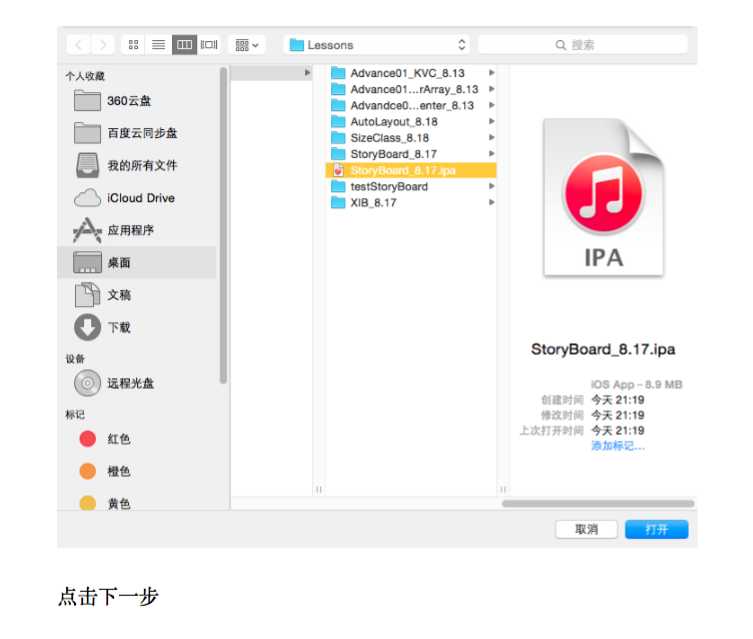The height and width of the screenshot is (639, 753).
Task: Open 下载 Downloads in the sidebar
Action: pos(139,327)
